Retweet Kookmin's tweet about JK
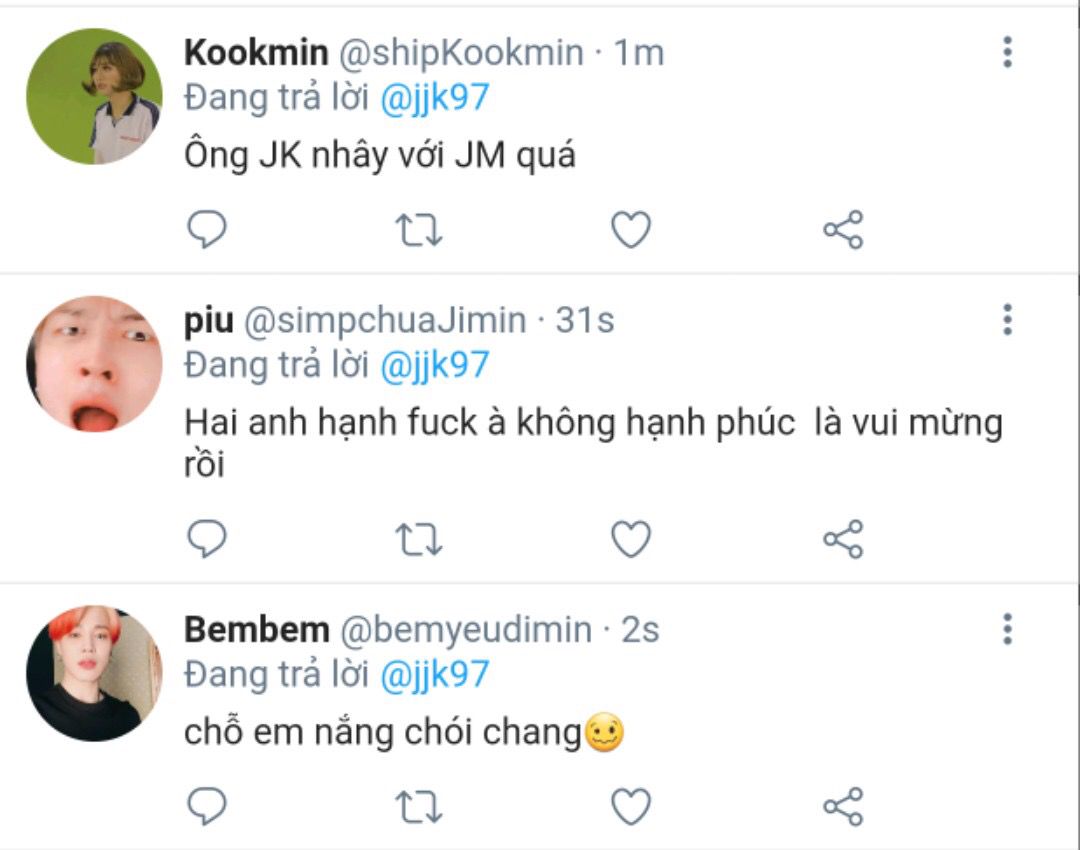Screen dimensions: 1080x850 [420, 230]
